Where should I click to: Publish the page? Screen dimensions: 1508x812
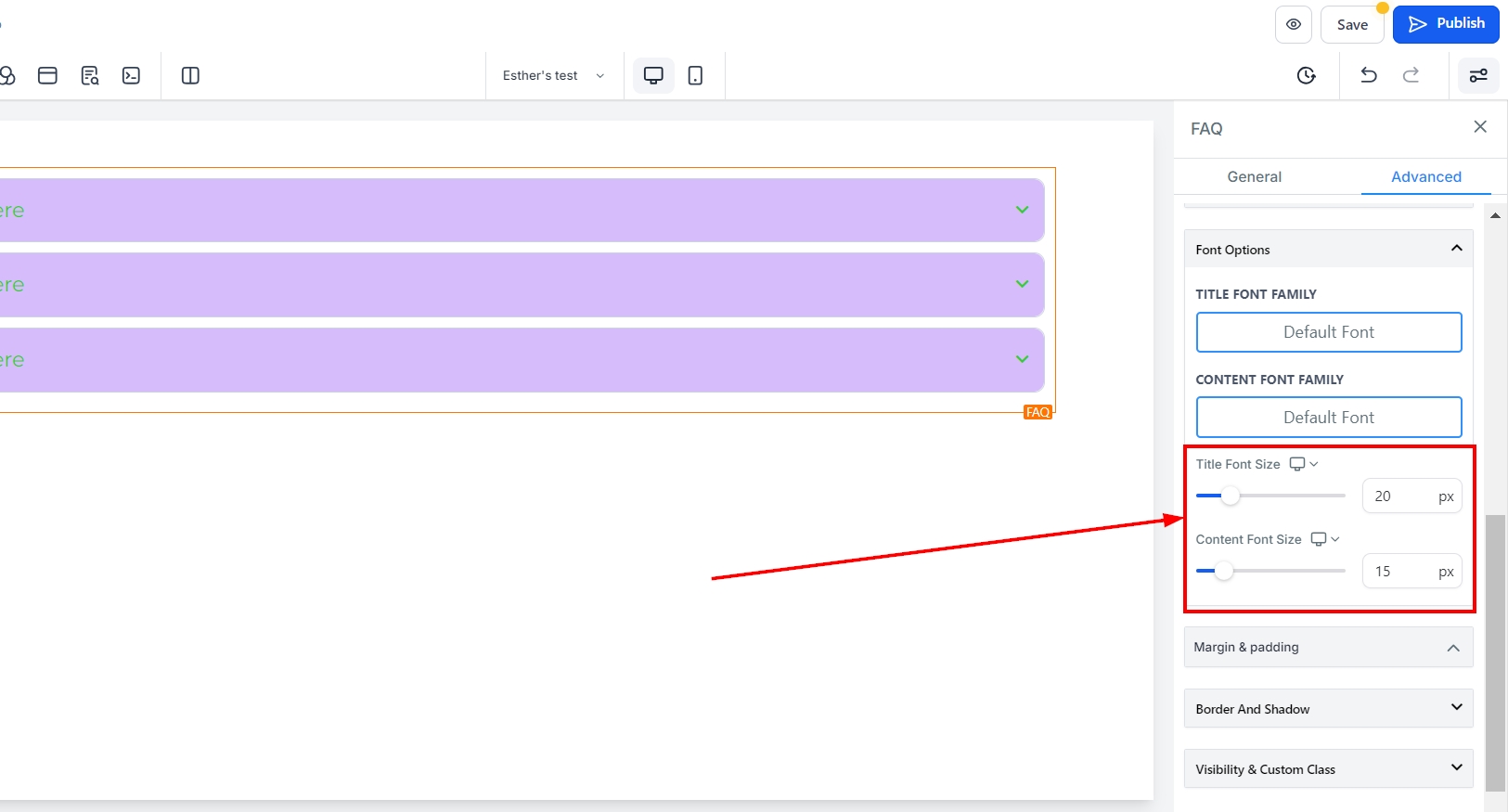click(x=1446, y=24)
